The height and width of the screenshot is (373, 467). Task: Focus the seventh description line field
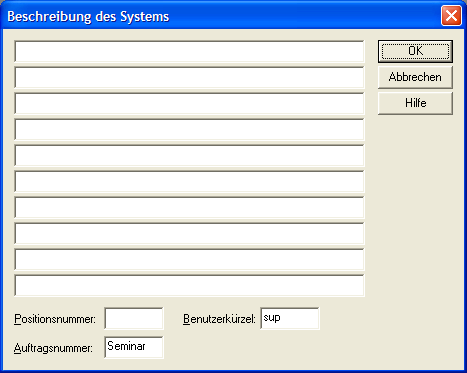[x=189, y=207]
